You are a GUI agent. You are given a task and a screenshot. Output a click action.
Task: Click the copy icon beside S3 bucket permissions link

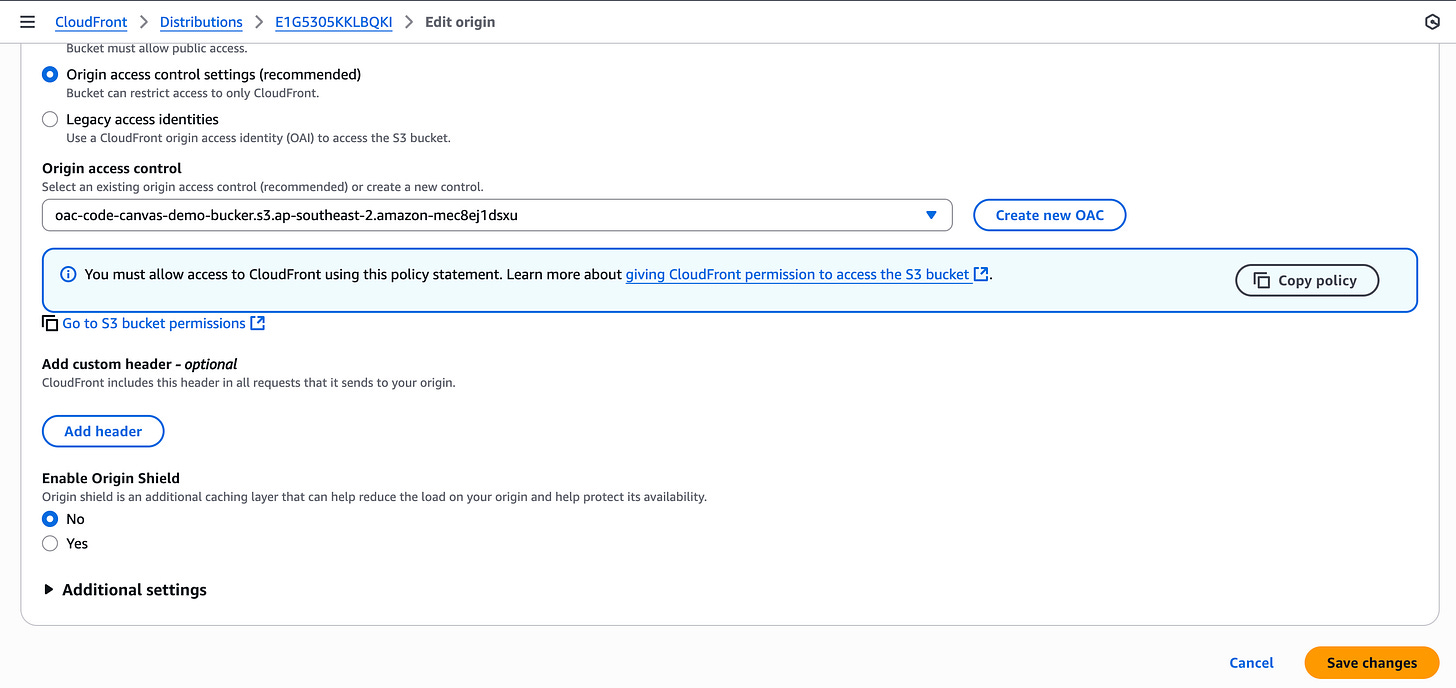coord(50,323)
